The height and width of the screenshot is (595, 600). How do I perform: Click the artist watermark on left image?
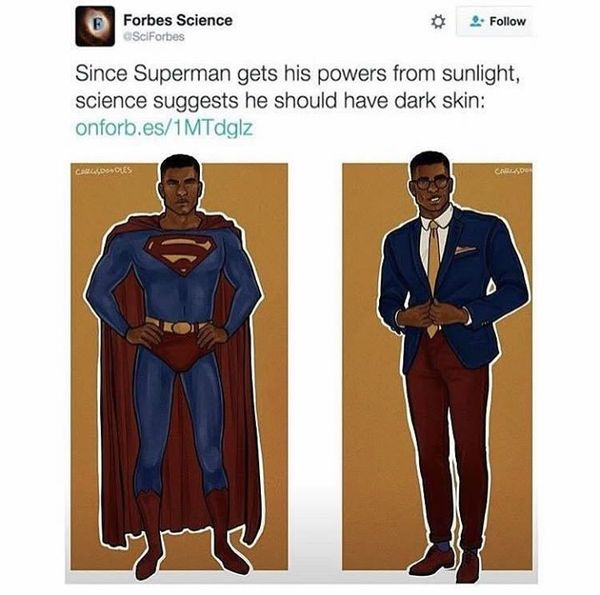[x=104, y=170]
